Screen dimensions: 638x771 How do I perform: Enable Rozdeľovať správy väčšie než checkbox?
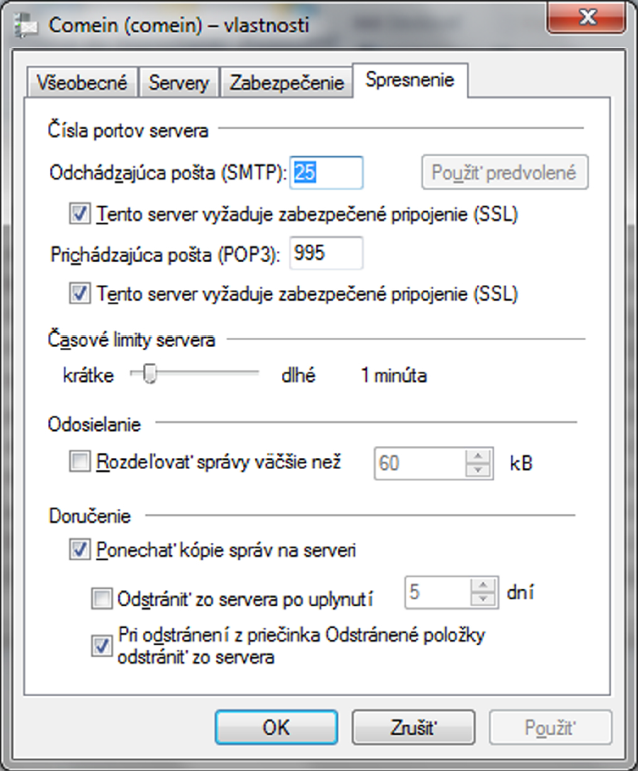(80, 462)
